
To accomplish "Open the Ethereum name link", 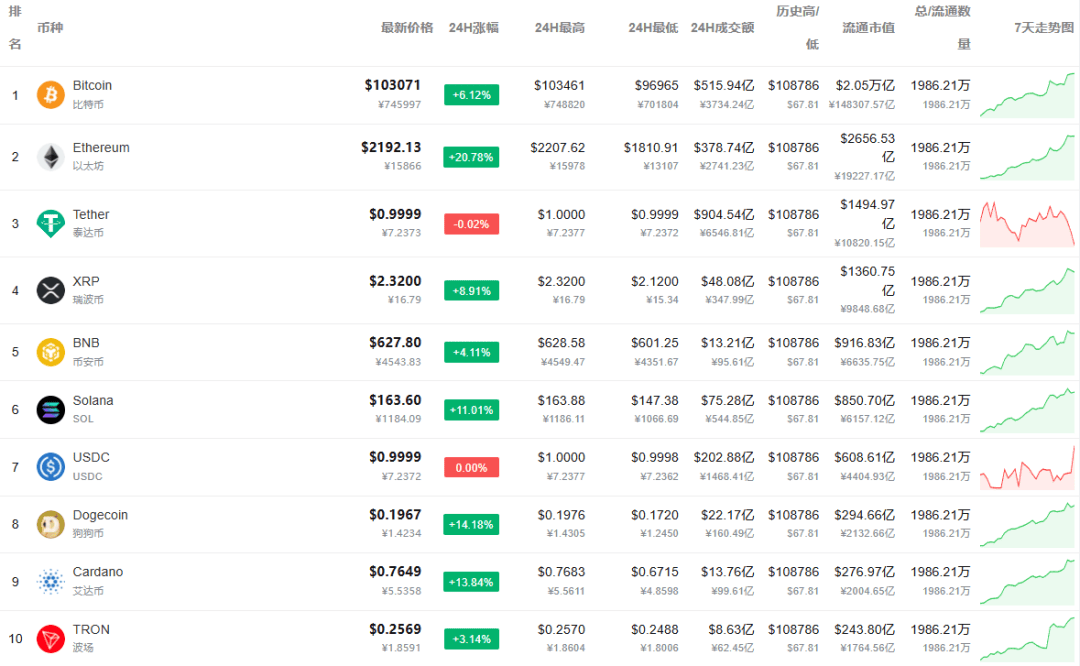I will click(x=101, y=148).
